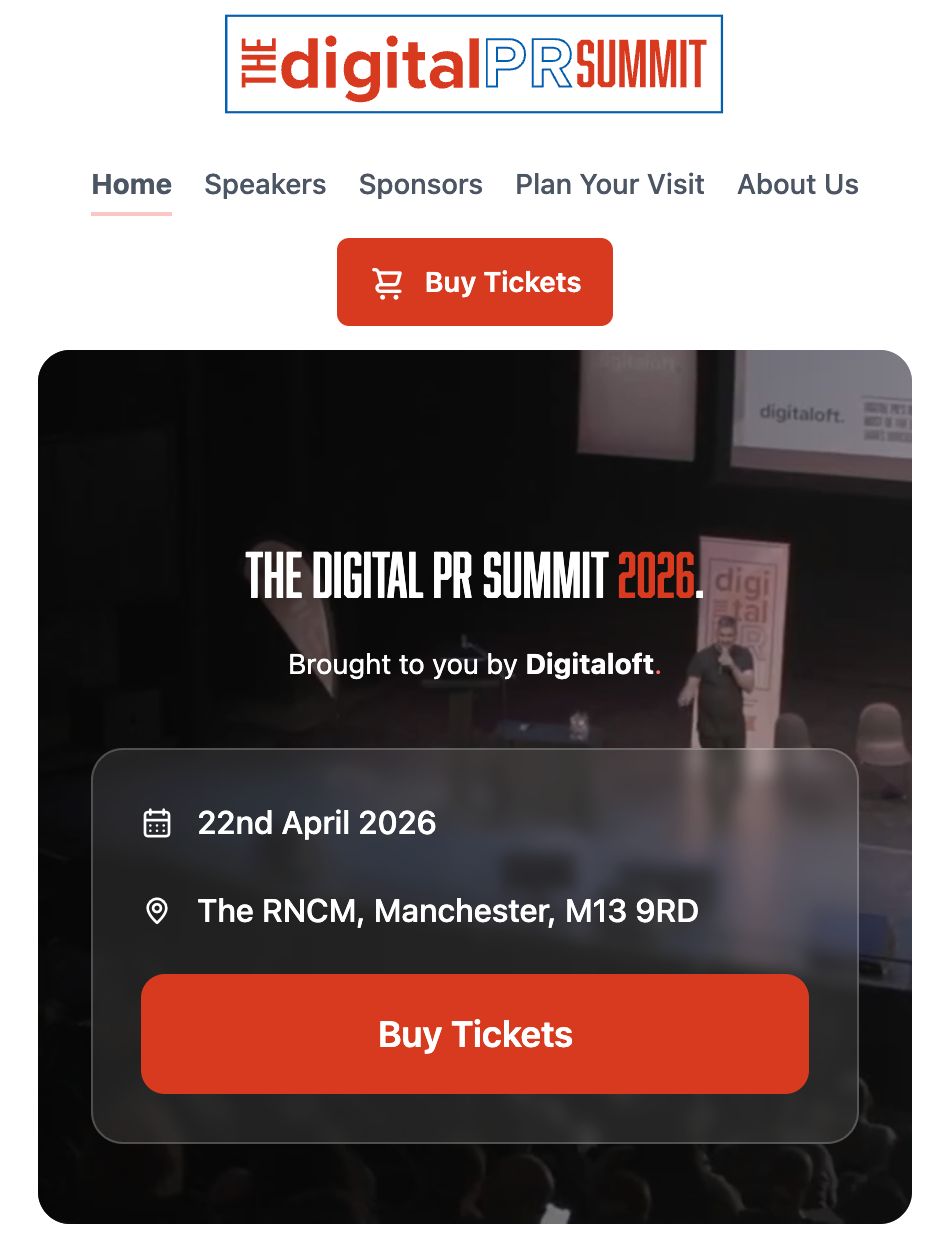
Task: Click the Digital PR Summit logo
Action: [474, 64]
